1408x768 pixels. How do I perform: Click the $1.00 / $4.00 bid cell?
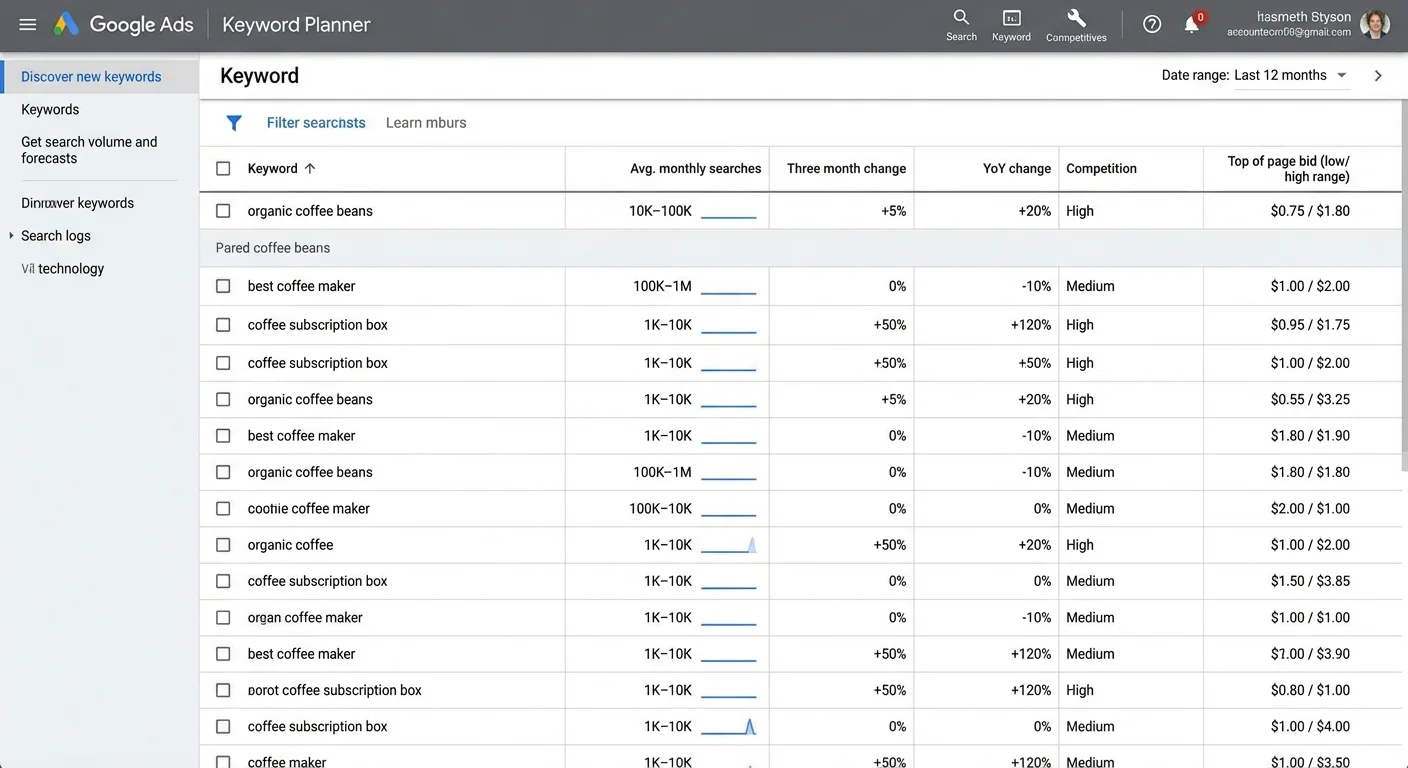pos(1310,726)
